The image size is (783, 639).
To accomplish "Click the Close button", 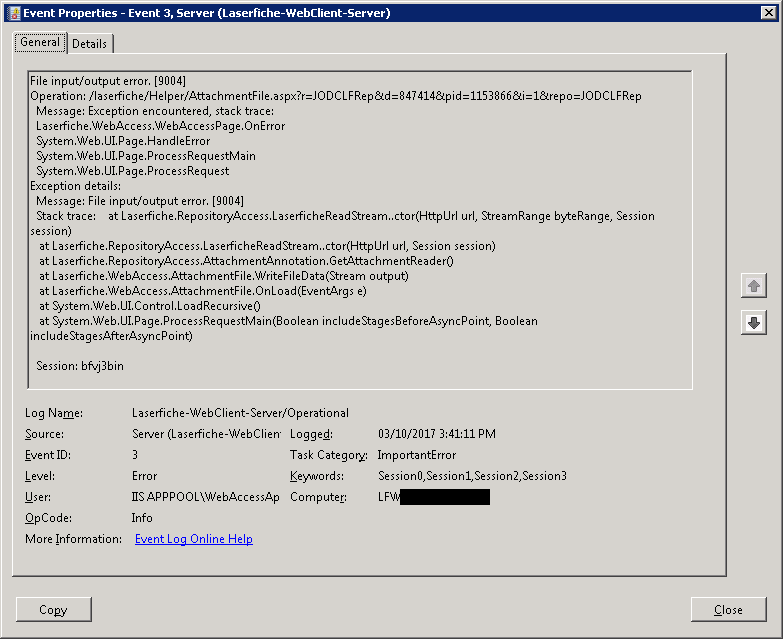I will [x=728, y=610].
